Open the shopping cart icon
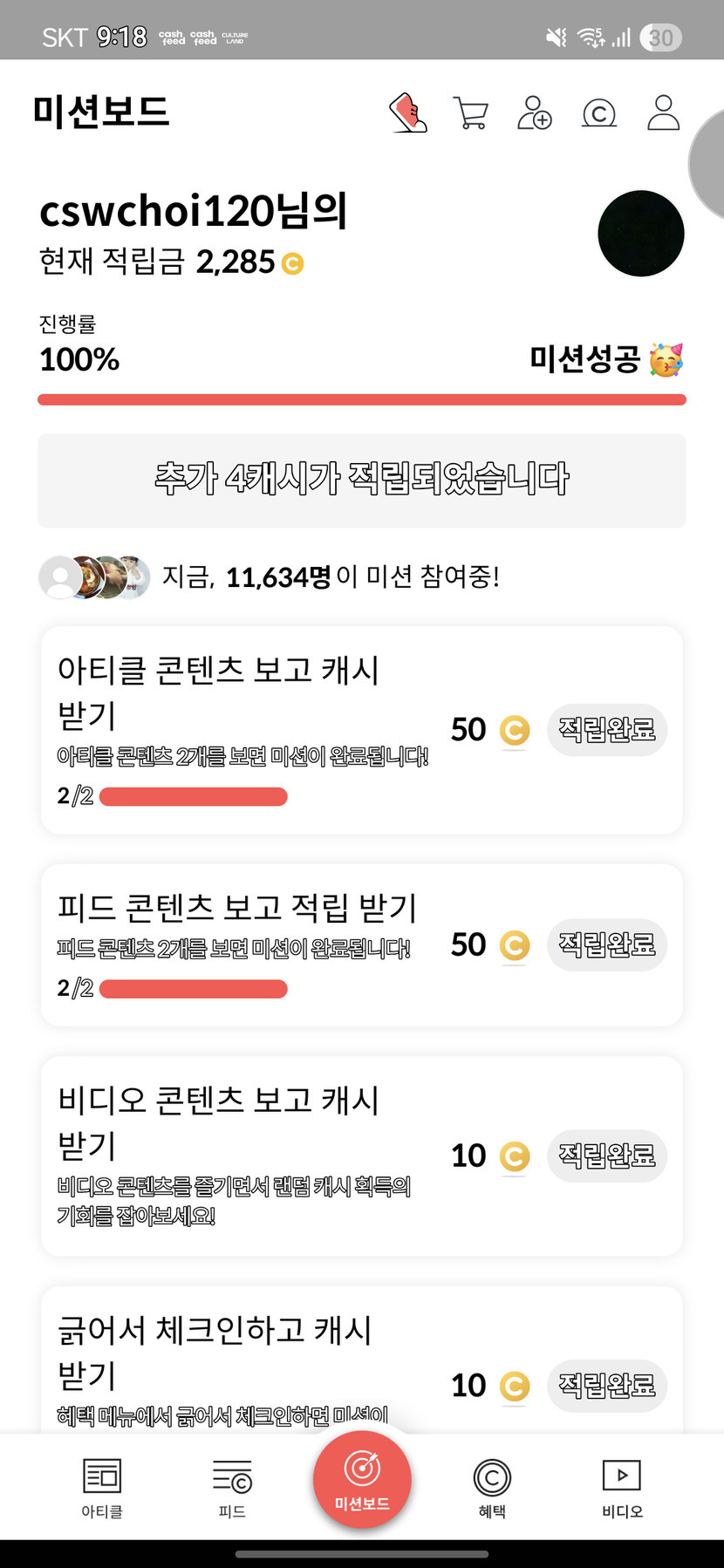Image resolution: width=724 pixels, height=1568 pixels. (471, 113)
